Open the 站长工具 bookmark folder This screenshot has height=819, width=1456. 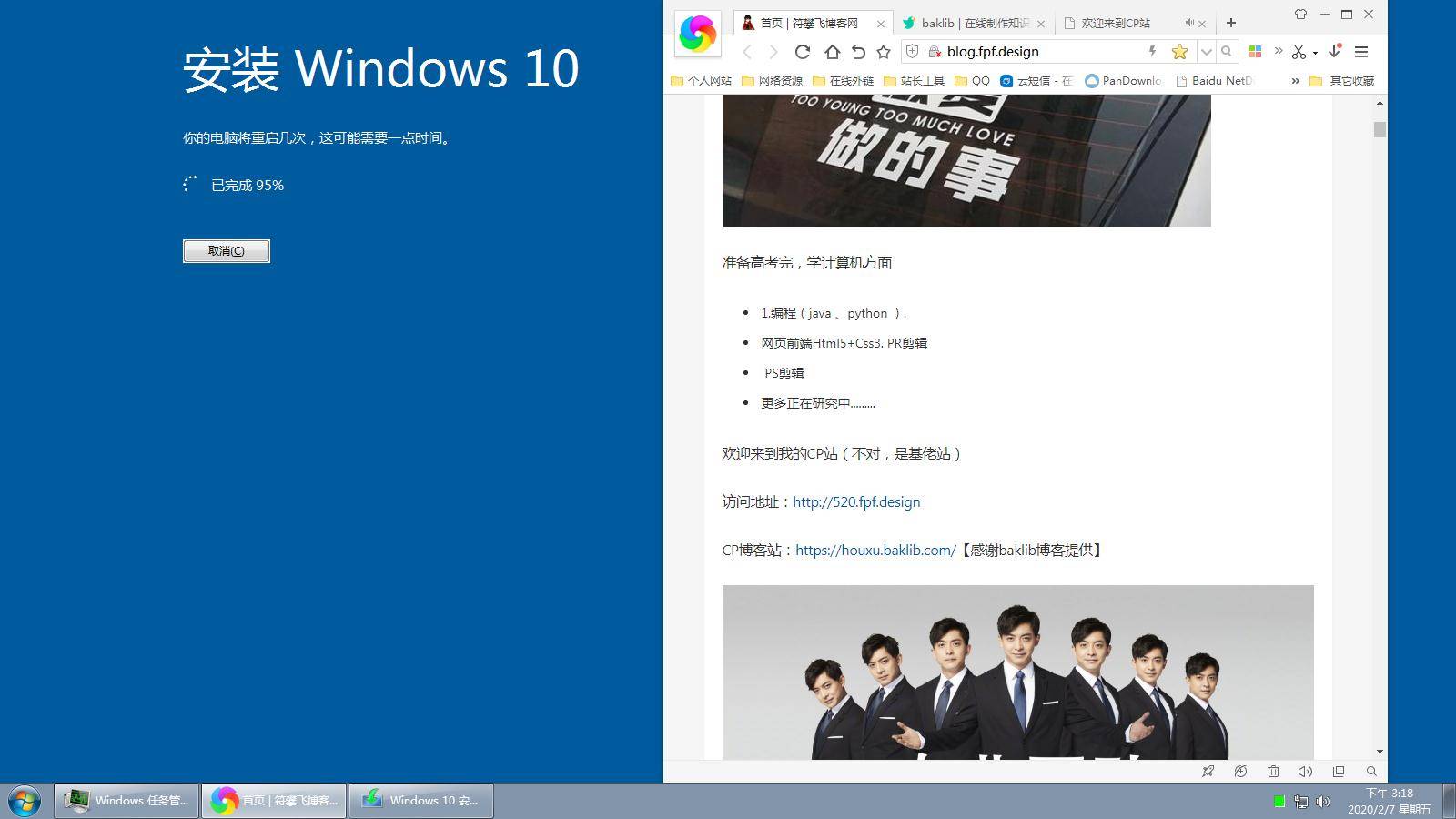pos(914,81)
